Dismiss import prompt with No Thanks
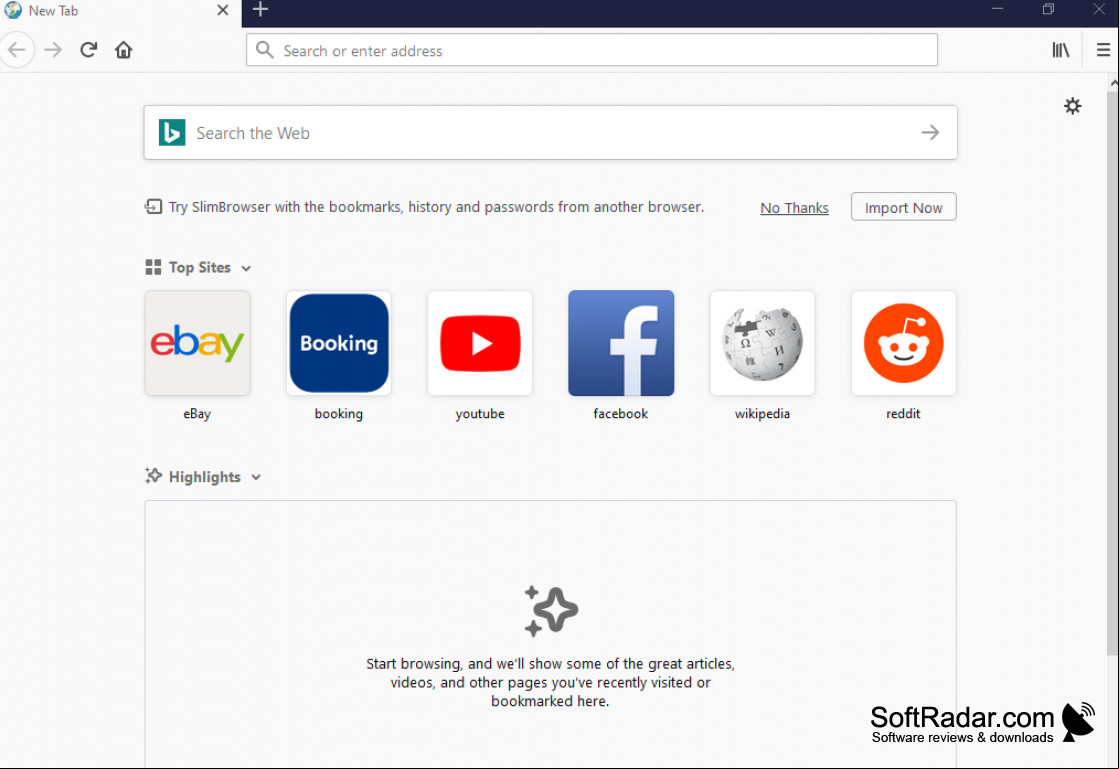Screen dimensions: 1119x769 coord(794,208)
